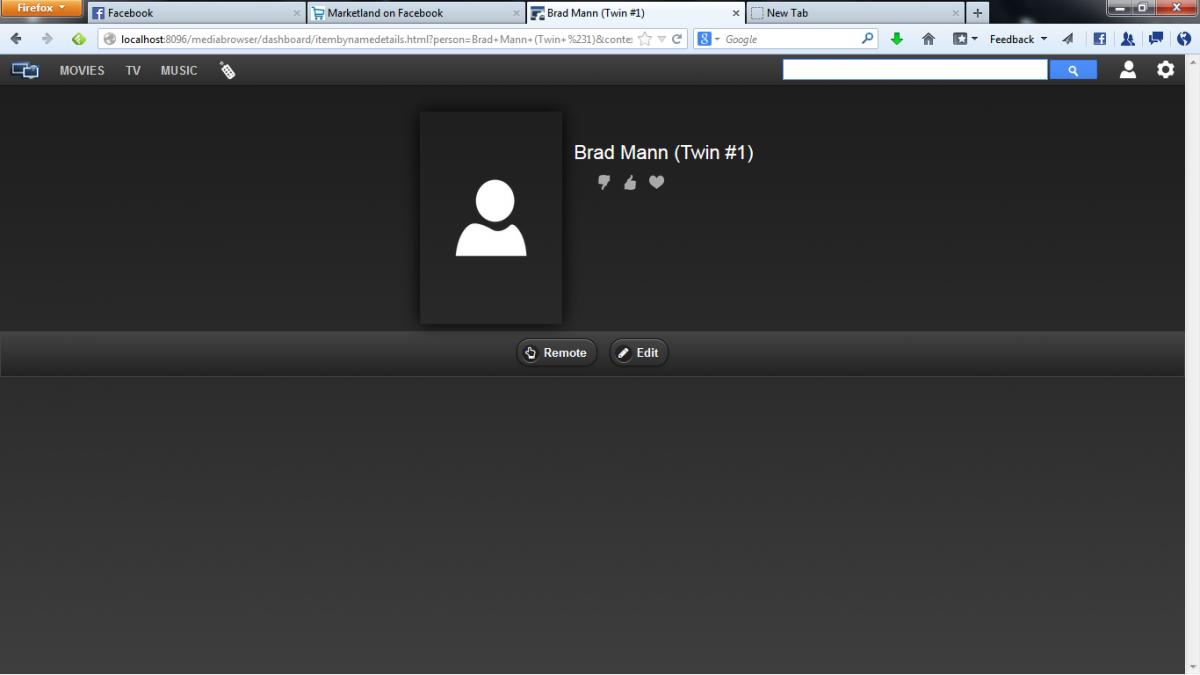
Task: Open the Media Browser home logo icon
Action: pos(25,71)
